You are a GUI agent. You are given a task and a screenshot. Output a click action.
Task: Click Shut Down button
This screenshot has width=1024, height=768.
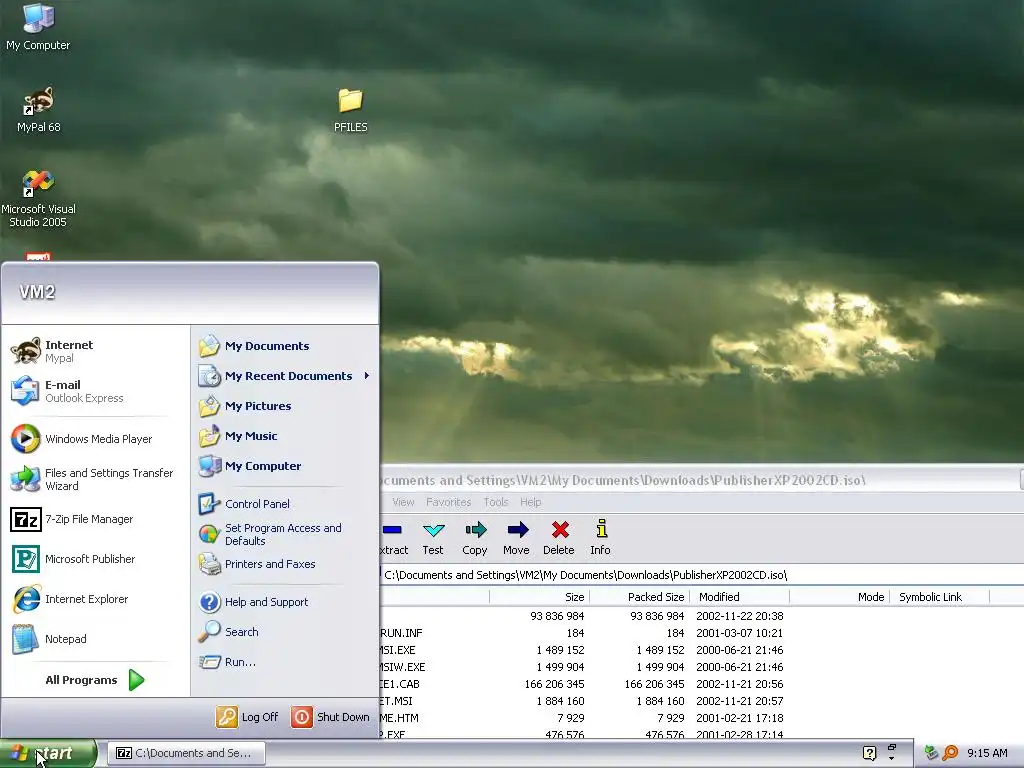tap(330, 717)
